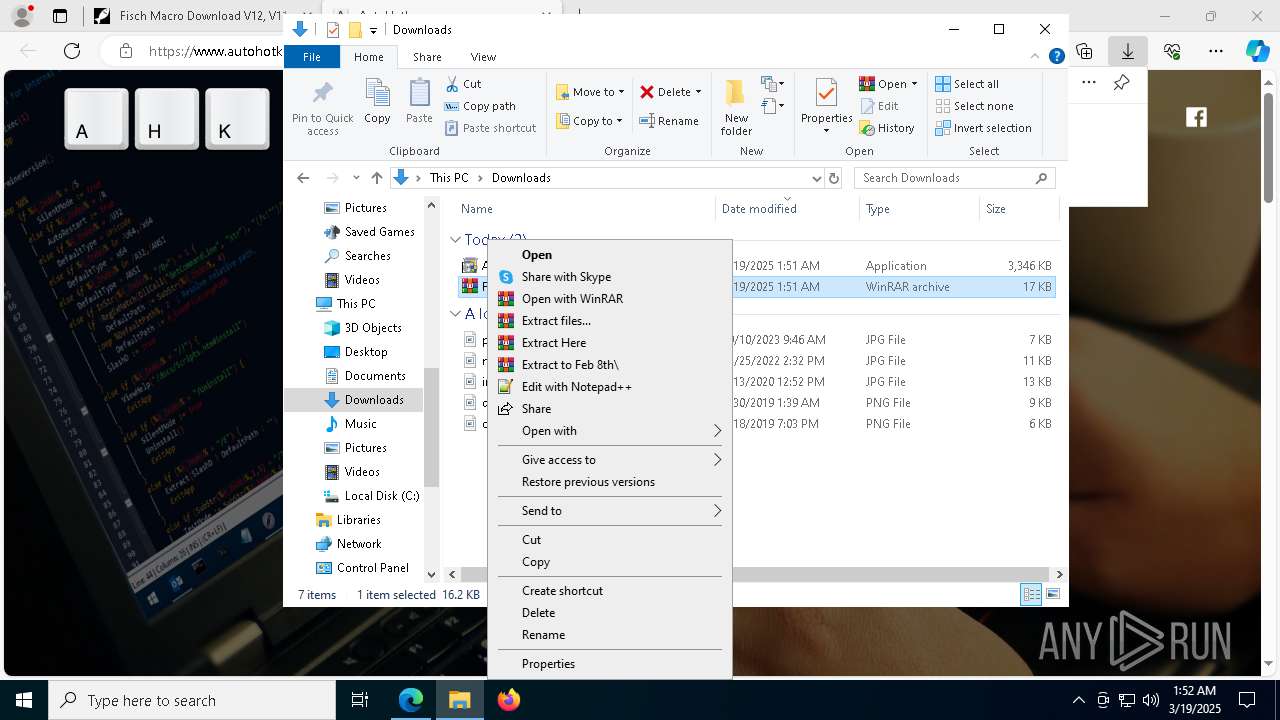Open the Delete ribbon dropdown arrow
Viewport: 1280px width, 720px height.
click(698, 92)
